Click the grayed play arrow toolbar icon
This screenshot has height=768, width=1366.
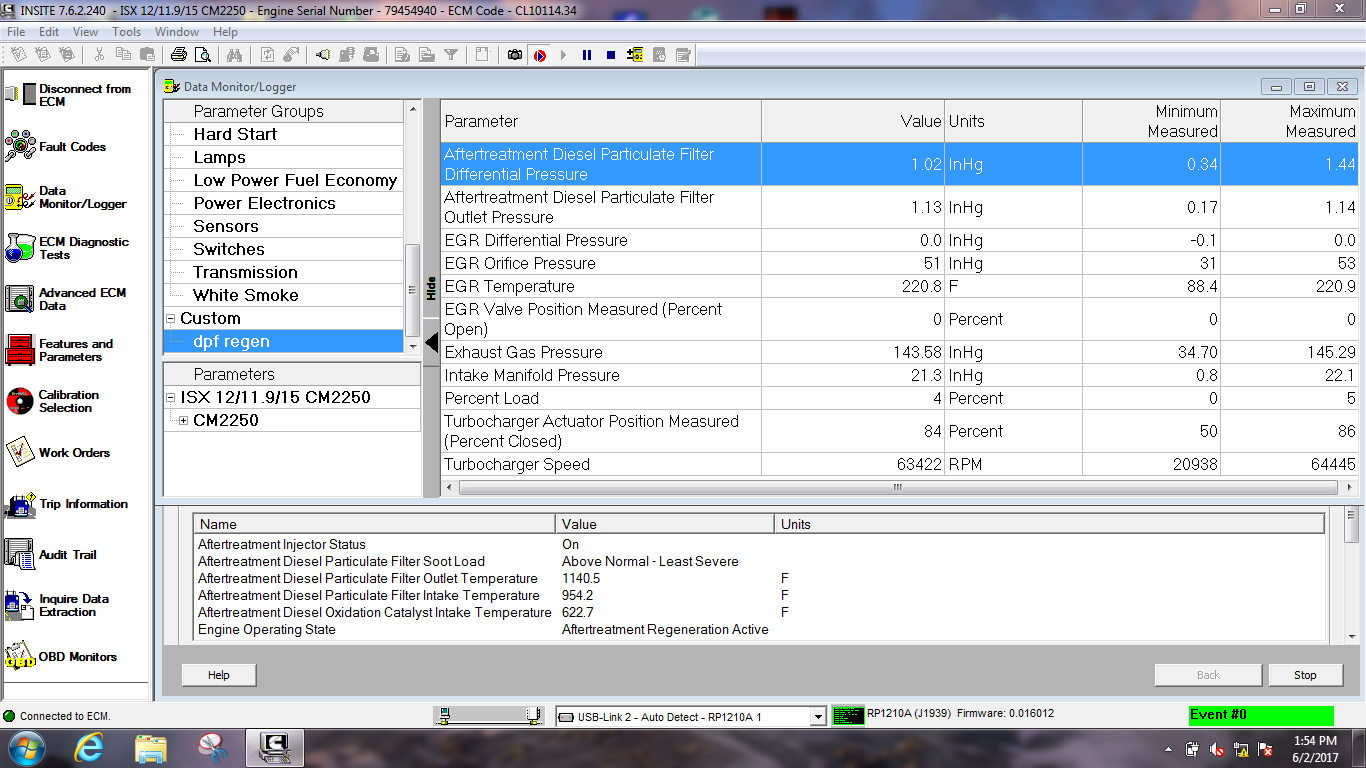pos(563,55)
